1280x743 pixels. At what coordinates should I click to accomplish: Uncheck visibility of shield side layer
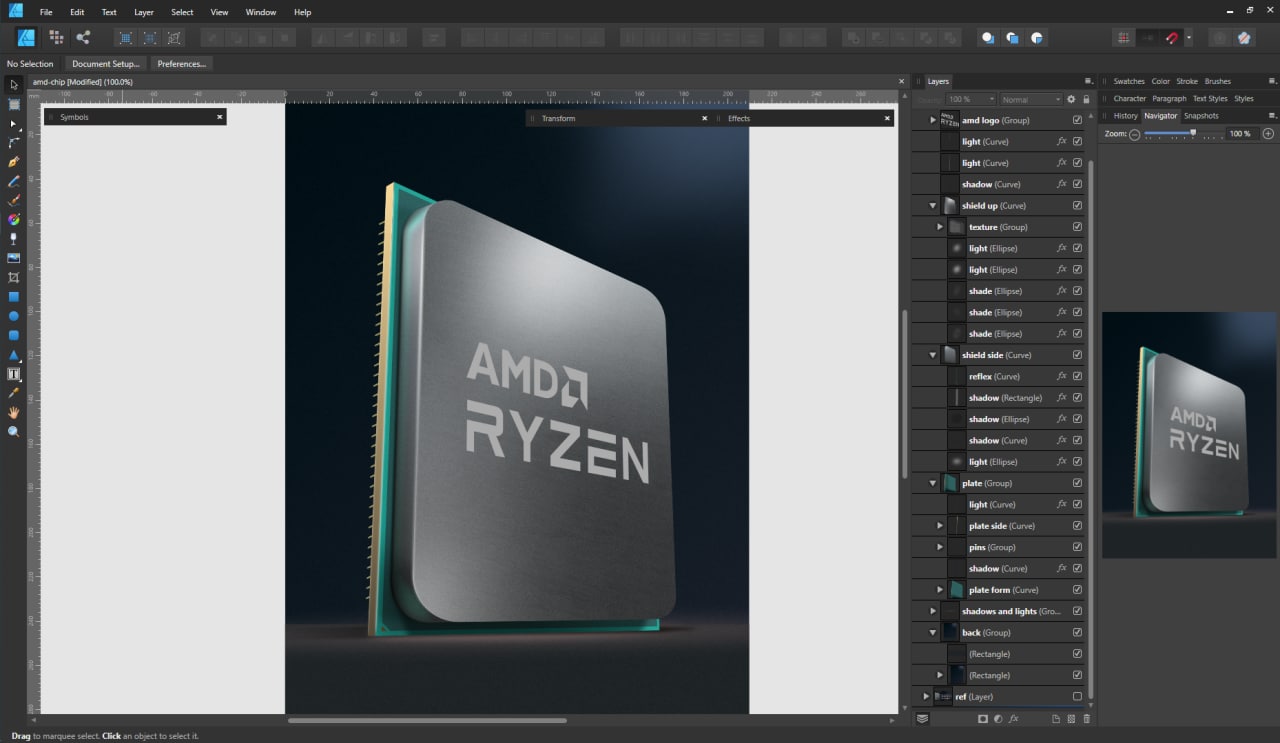click(x=1077, y=355)
